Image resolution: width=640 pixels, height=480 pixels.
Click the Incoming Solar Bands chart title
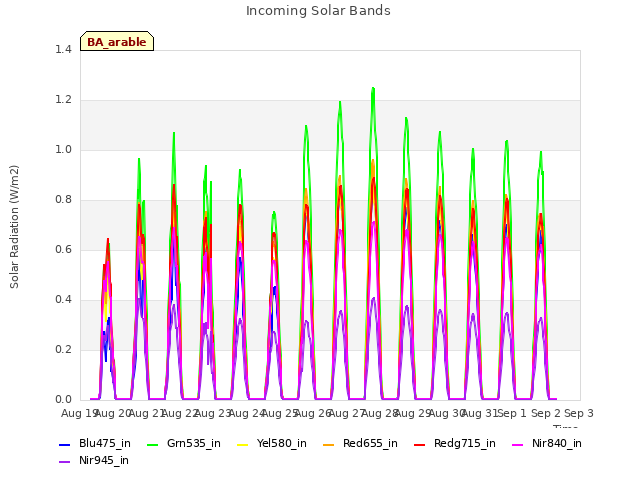tap(318, 11)
